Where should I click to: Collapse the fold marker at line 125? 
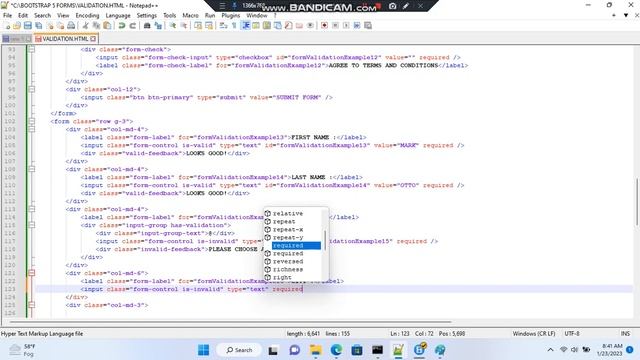click(31, 305)
